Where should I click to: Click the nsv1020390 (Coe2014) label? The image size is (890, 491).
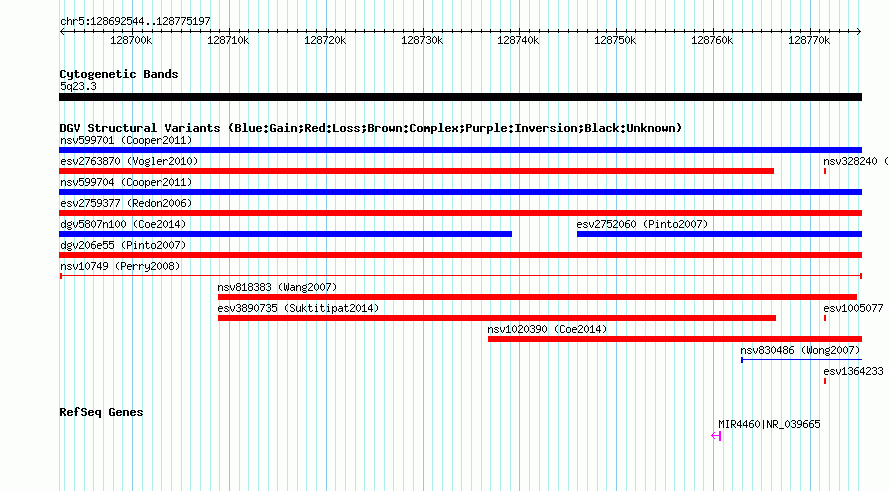click(547, 329)
